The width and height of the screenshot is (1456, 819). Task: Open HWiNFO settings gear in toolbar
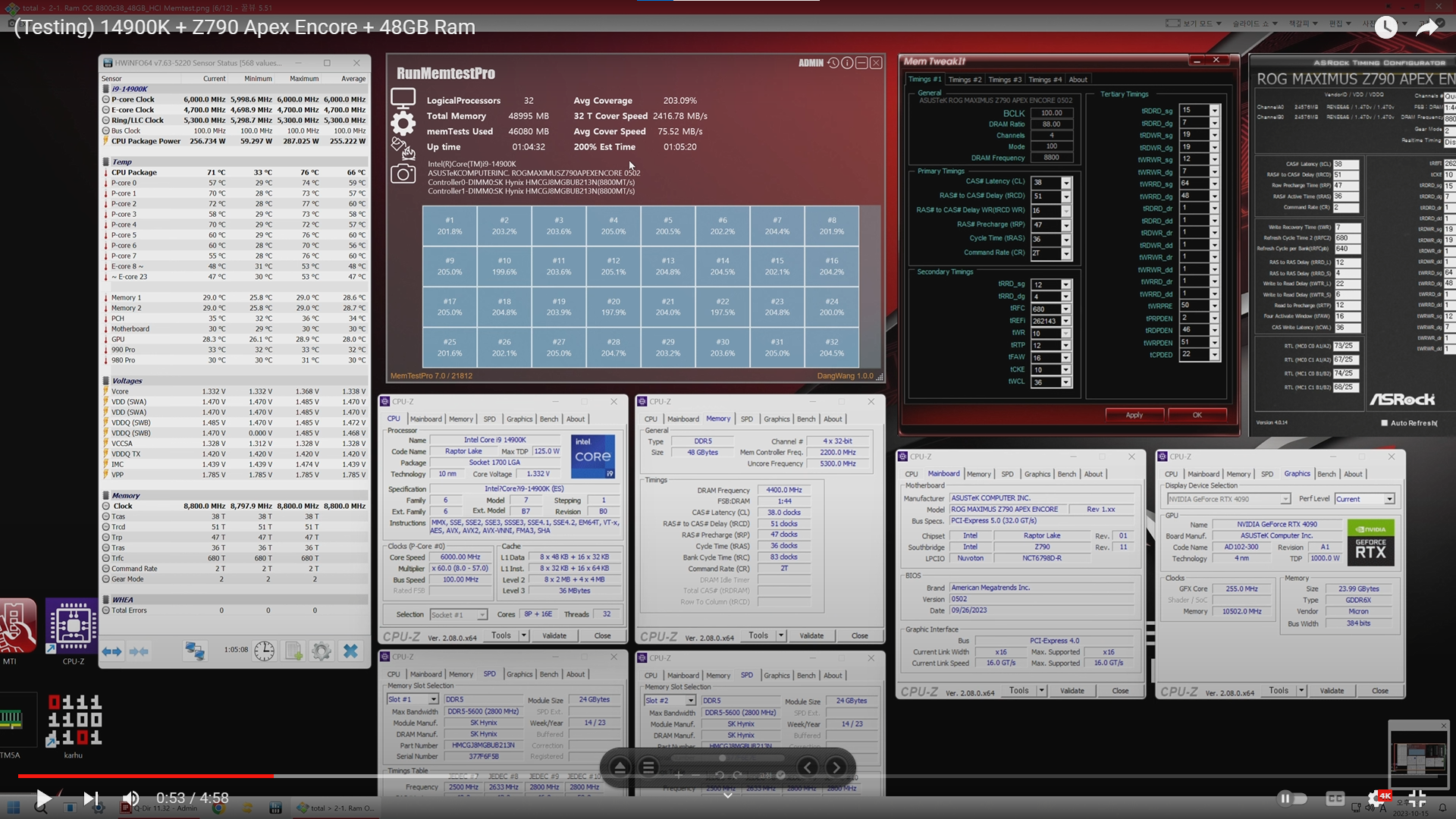(321, 651)
